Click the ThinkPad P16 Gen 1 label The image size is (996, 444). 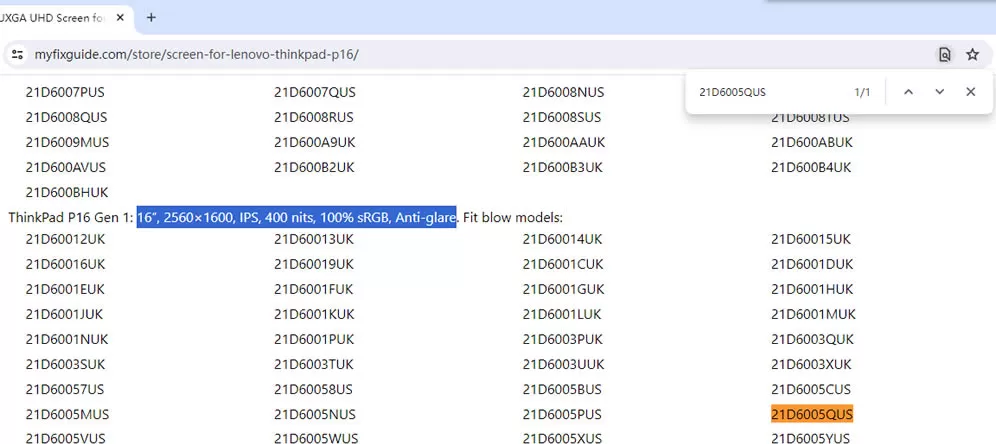click(x=71, y=219)
